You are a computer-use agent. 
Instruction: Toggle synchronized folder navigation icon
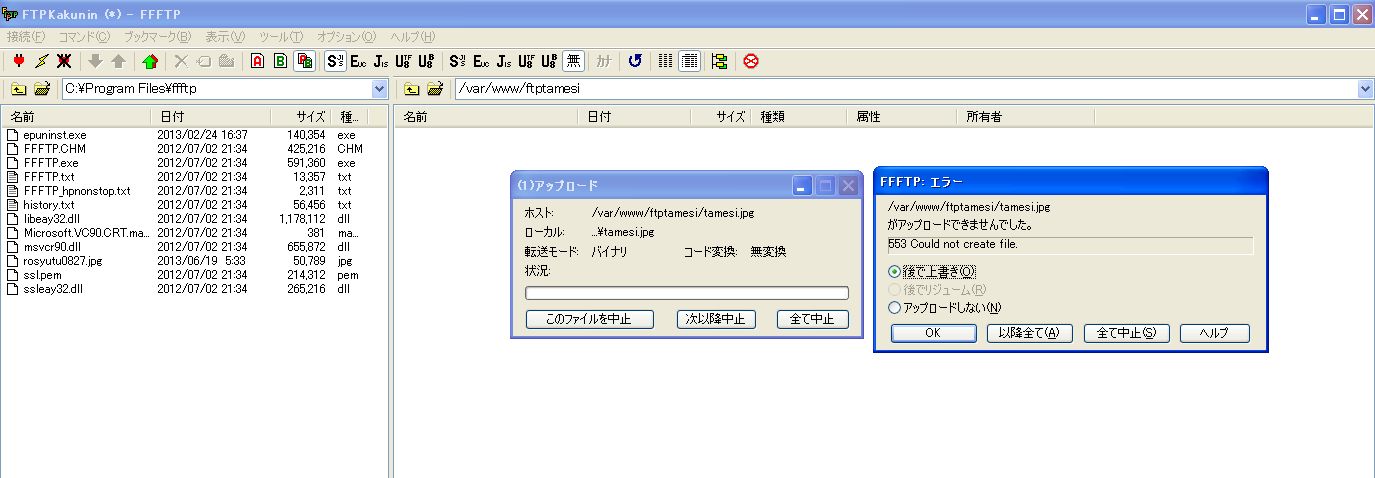(x=720, y=61)
